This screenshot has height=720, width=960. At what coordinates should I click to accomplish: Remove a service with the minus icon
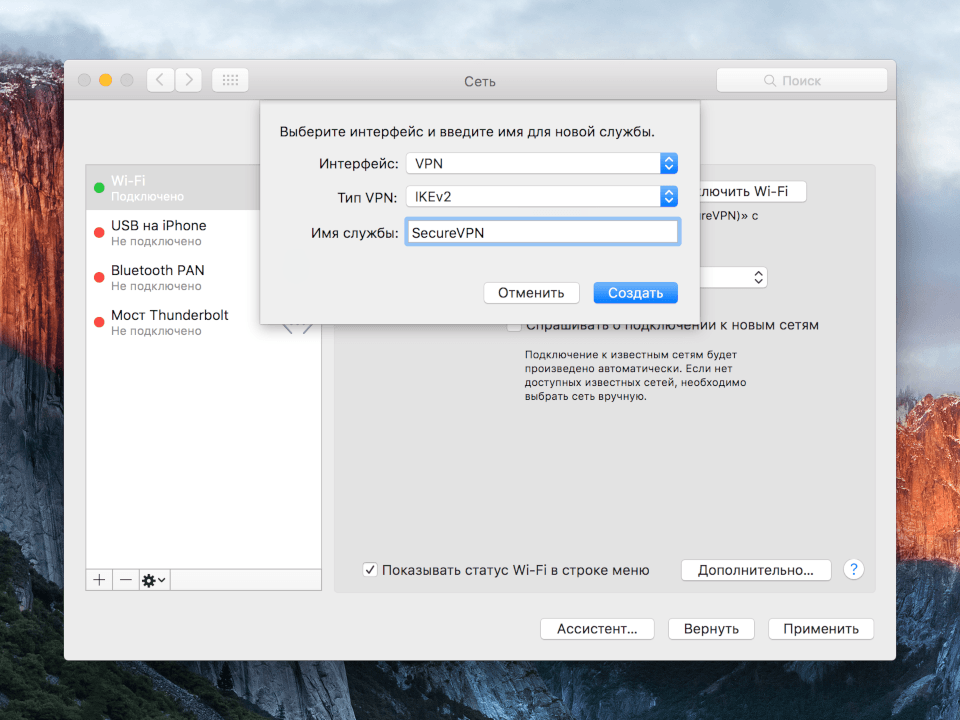125,579
